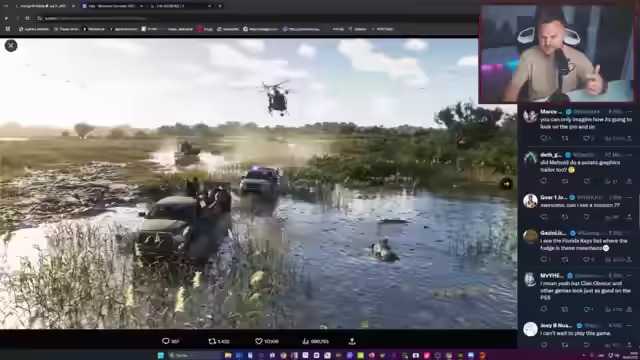Focus the browser address bar
The width and height of the screenshot is (640, 360).
257,18
